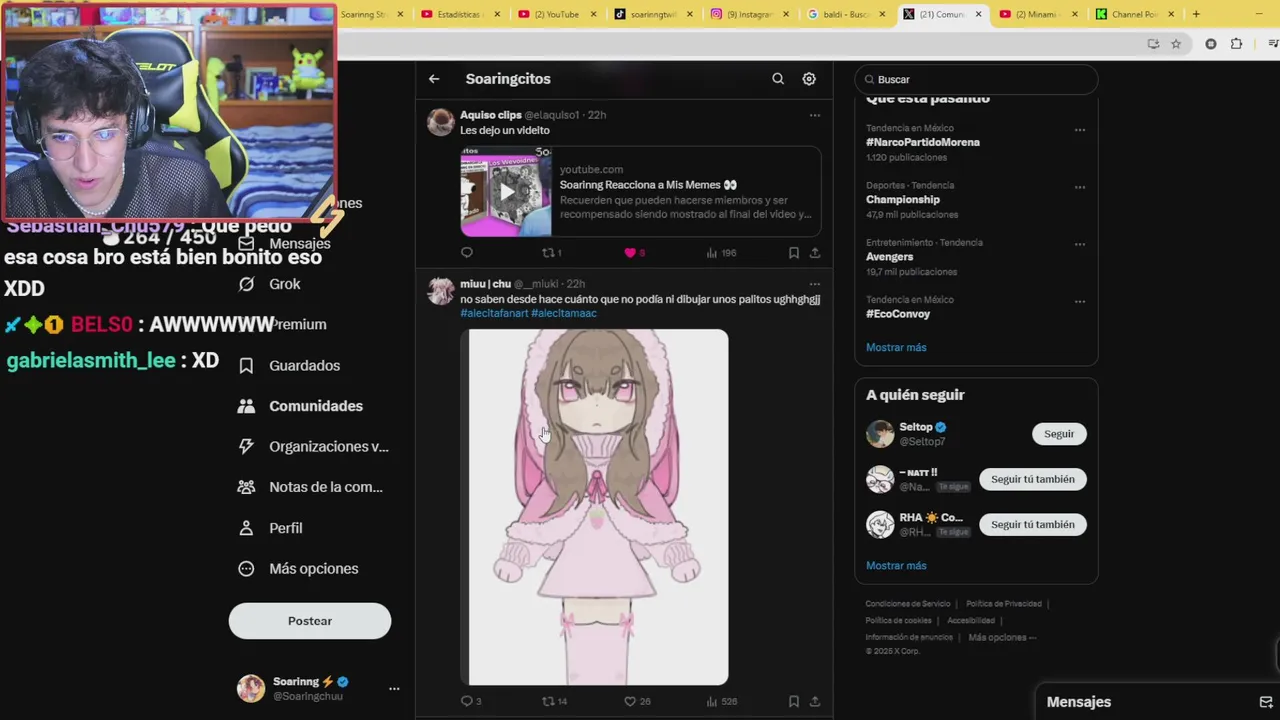Image resolution: width=1280 pixels, height=720 pixels.
Task: Open the #EcoConvoy trend
Action: (x=898, y=314)
